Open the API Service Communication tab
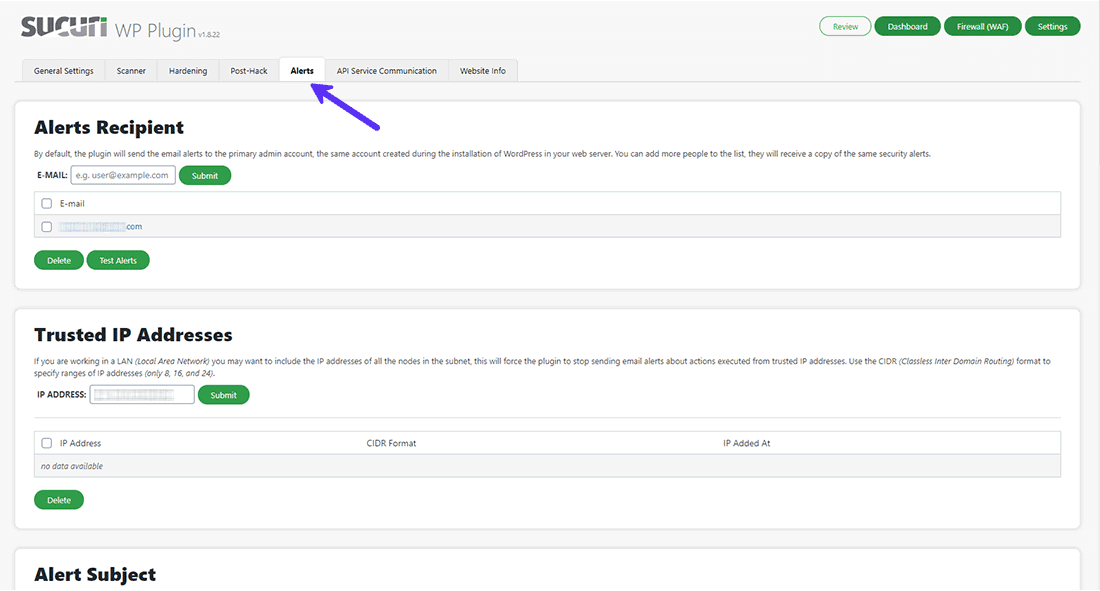 386,70
